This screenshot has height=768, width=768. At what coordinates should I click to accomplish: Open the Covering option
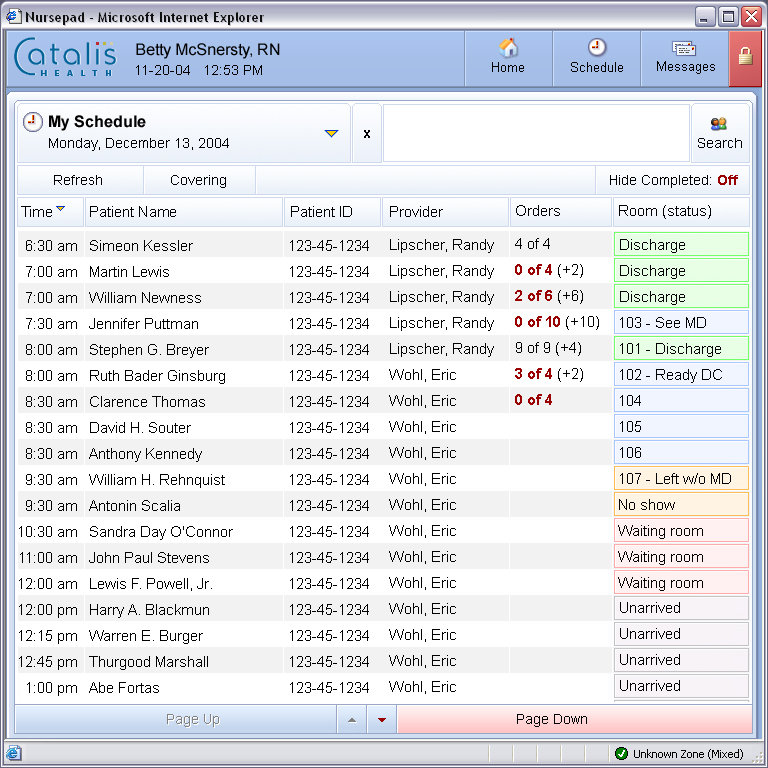click(198, 180)
